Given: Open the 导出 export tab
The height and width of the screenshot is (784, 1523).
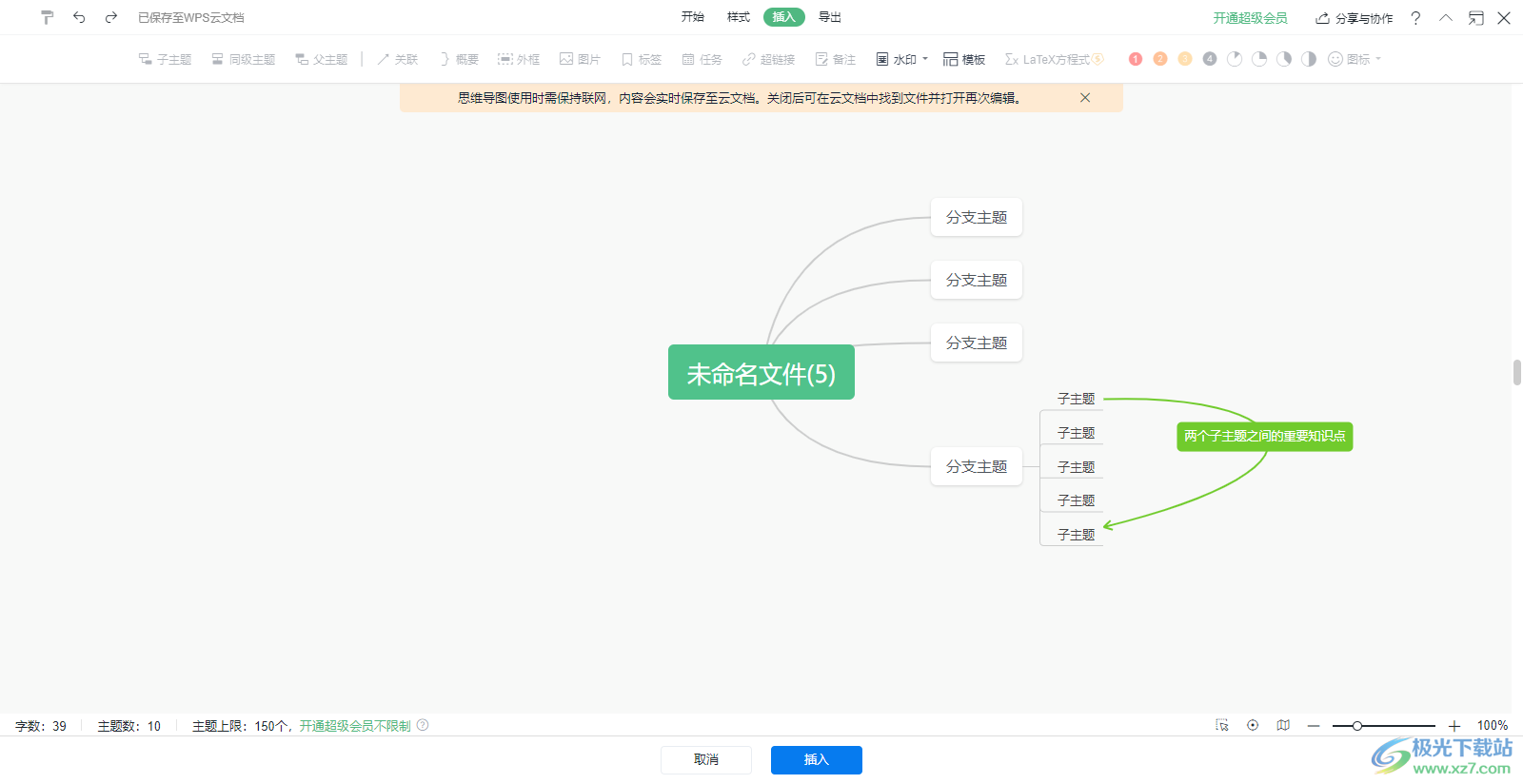Looking at the screenshot, I should (830, 17).
